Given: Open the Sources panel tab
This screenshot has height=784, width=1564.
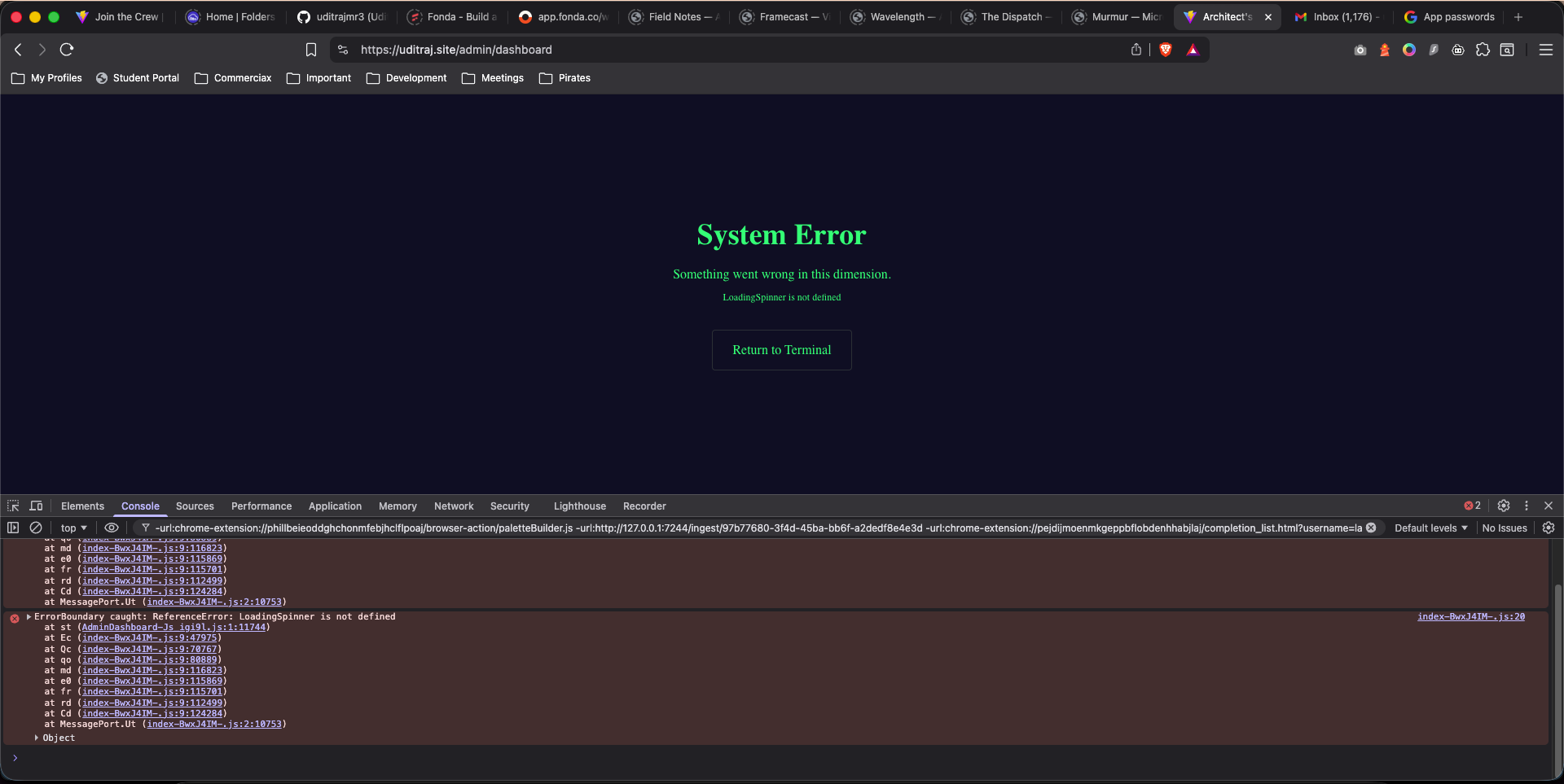Looking at the screenshot, I should point(195,506).
